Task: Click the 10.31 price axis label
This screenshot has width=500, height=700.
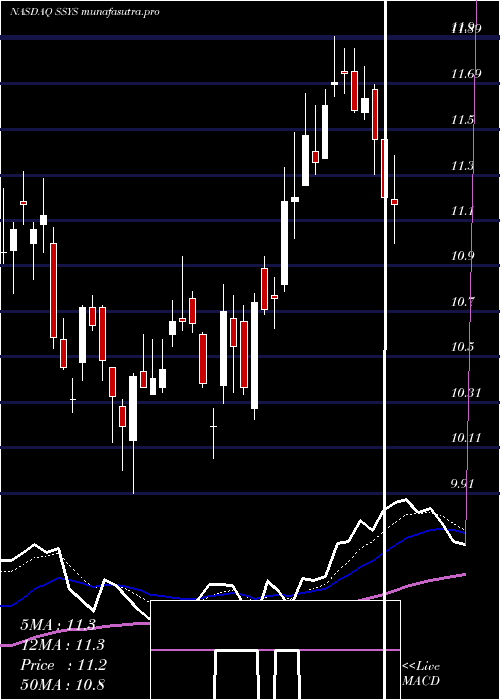Action: point(465,393)
